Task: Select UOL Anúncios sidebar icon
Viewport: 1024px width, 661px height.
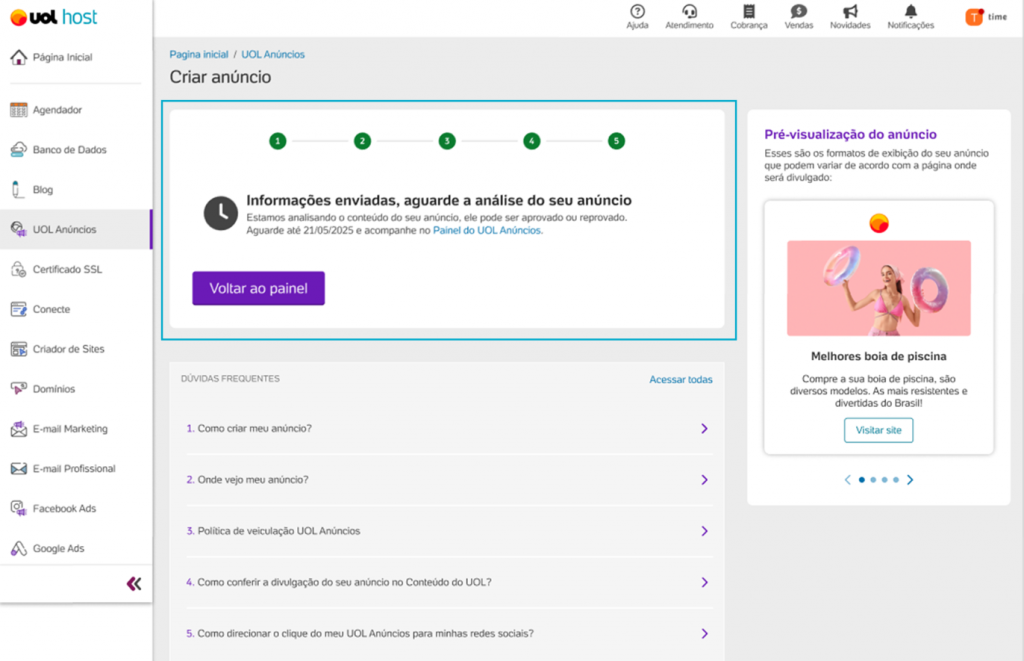Action: [x=18, y=229]
